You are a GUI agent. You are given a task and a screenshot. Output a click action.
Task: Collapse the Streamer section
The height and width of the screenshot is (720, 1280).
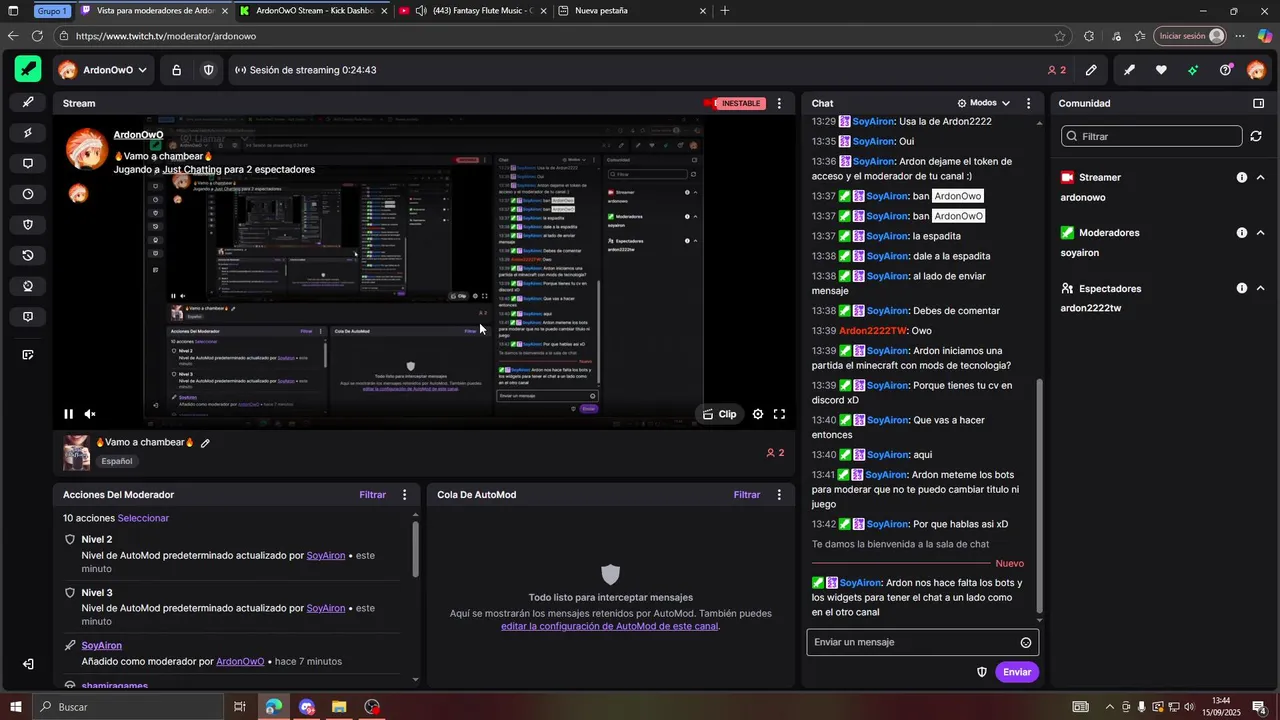tap(1260, 177)
